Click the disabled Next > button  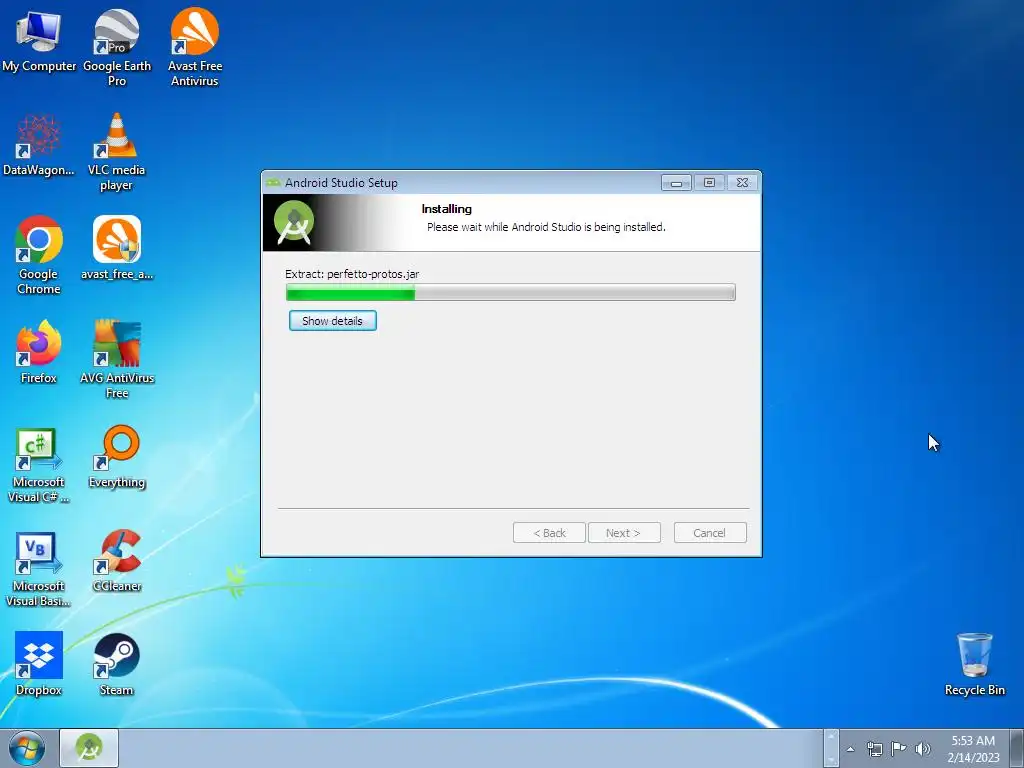pyautogui.click(x=624, y=533)
